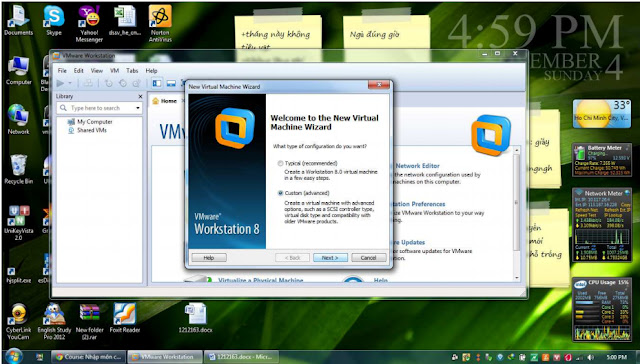640x364 pixels.
Task: Open the New folder (2).rar archive icon
Action: coord(89,322)
